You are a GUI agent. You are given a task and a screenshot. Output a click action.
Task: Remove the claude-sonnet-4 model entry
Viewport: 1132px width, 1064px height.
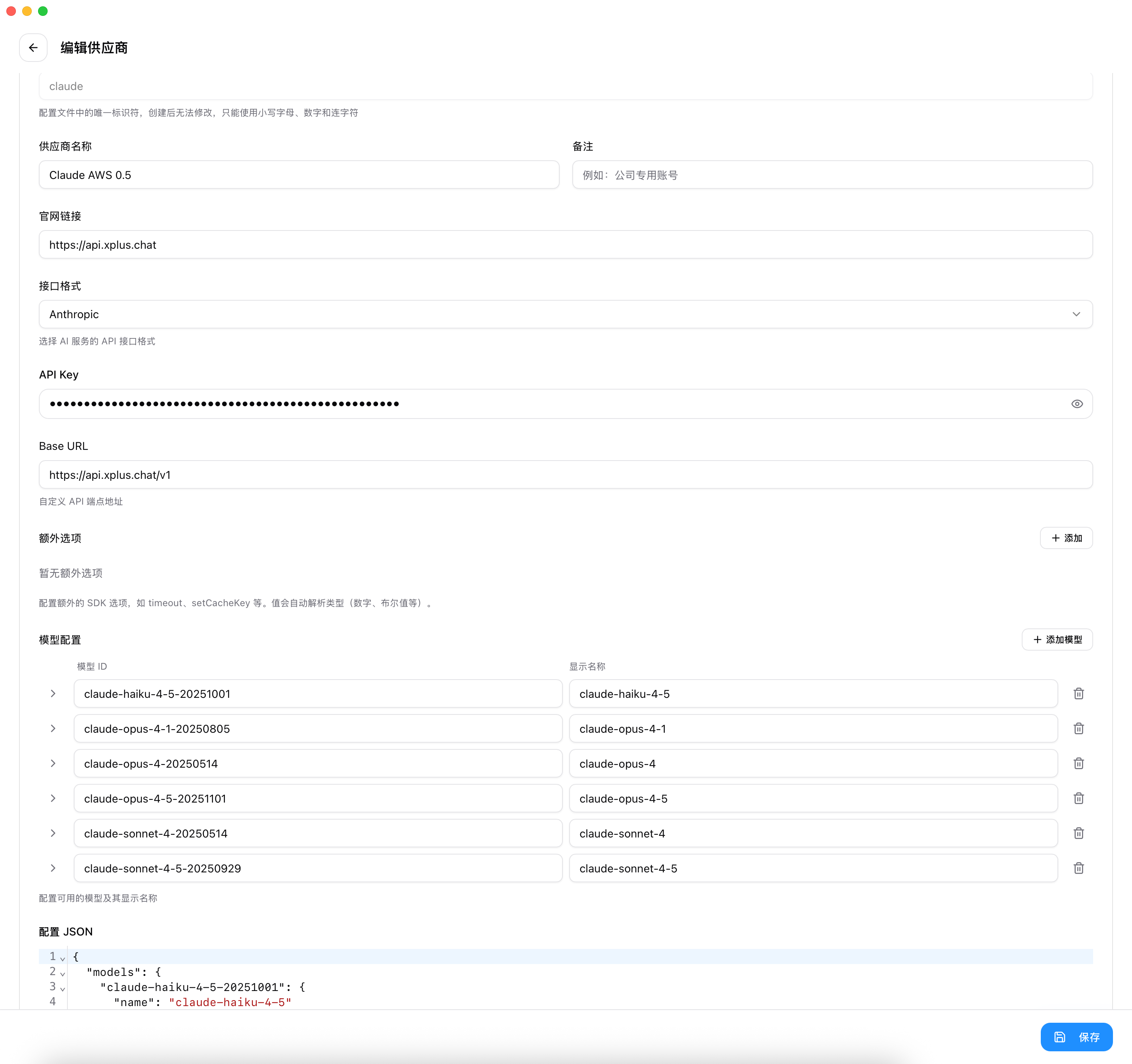click(1078, 834)
